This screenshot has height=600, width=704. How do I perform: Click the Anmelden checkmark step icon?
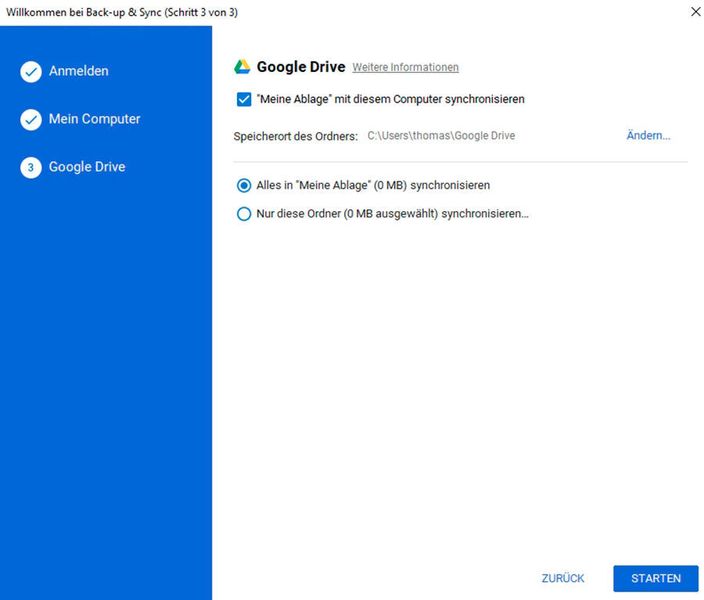point(31,71)
